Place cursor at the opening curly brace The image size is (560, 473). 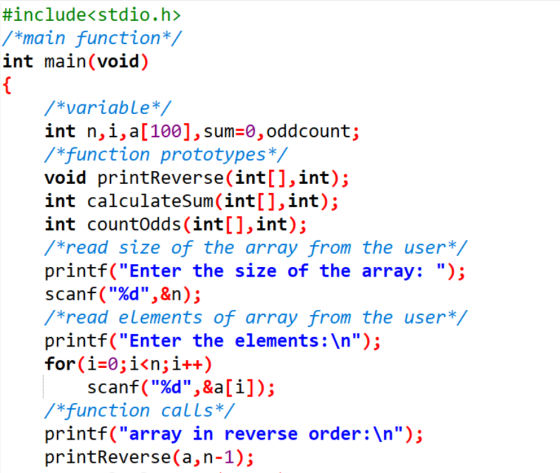coord(7,85)
